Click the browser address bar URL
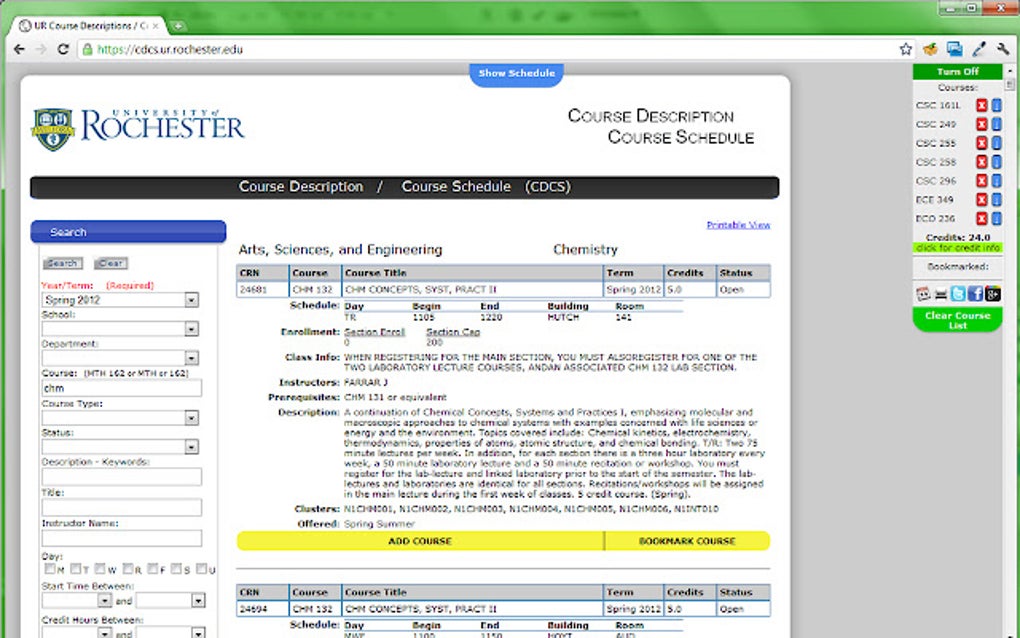 170,49
